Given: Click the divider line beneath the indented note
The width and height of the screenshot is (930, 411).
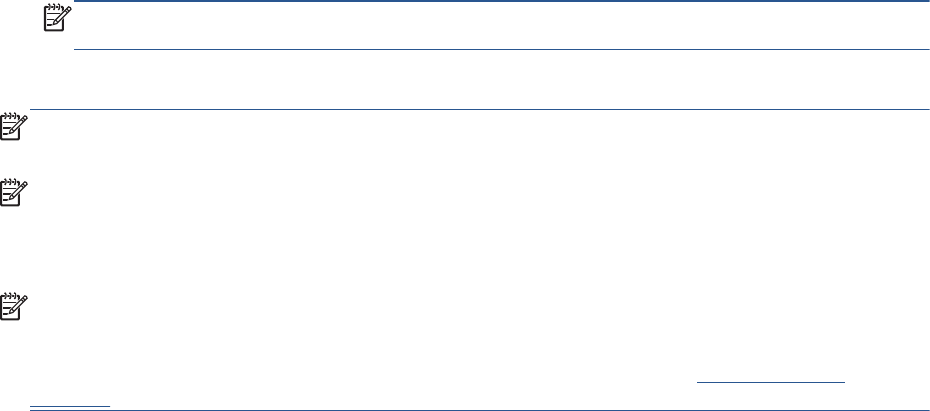Looking at the screenshot, I should point(500,50).
